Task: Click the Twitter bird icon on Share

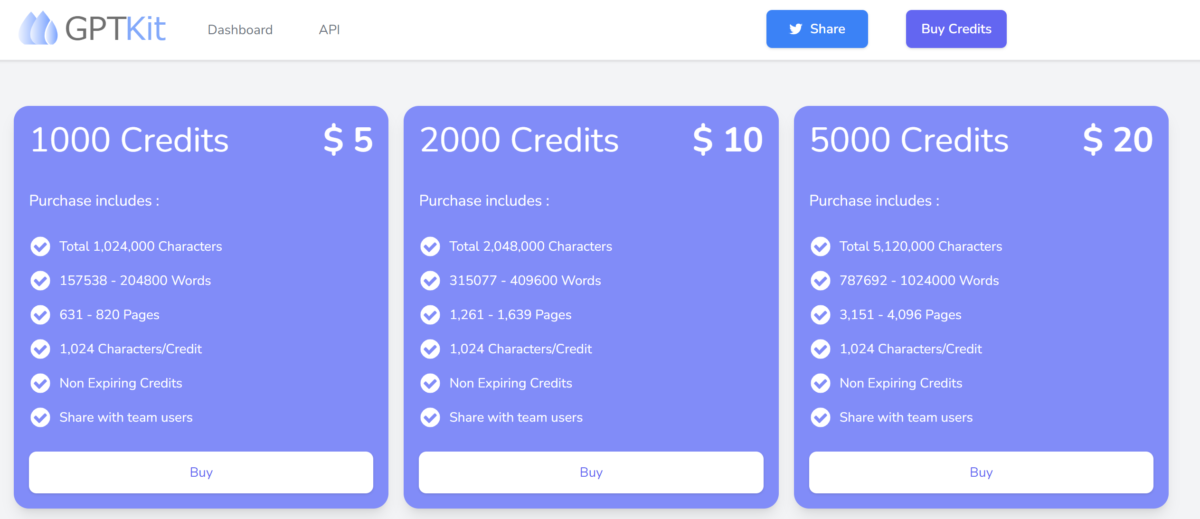Action: (x=796, y=29)
